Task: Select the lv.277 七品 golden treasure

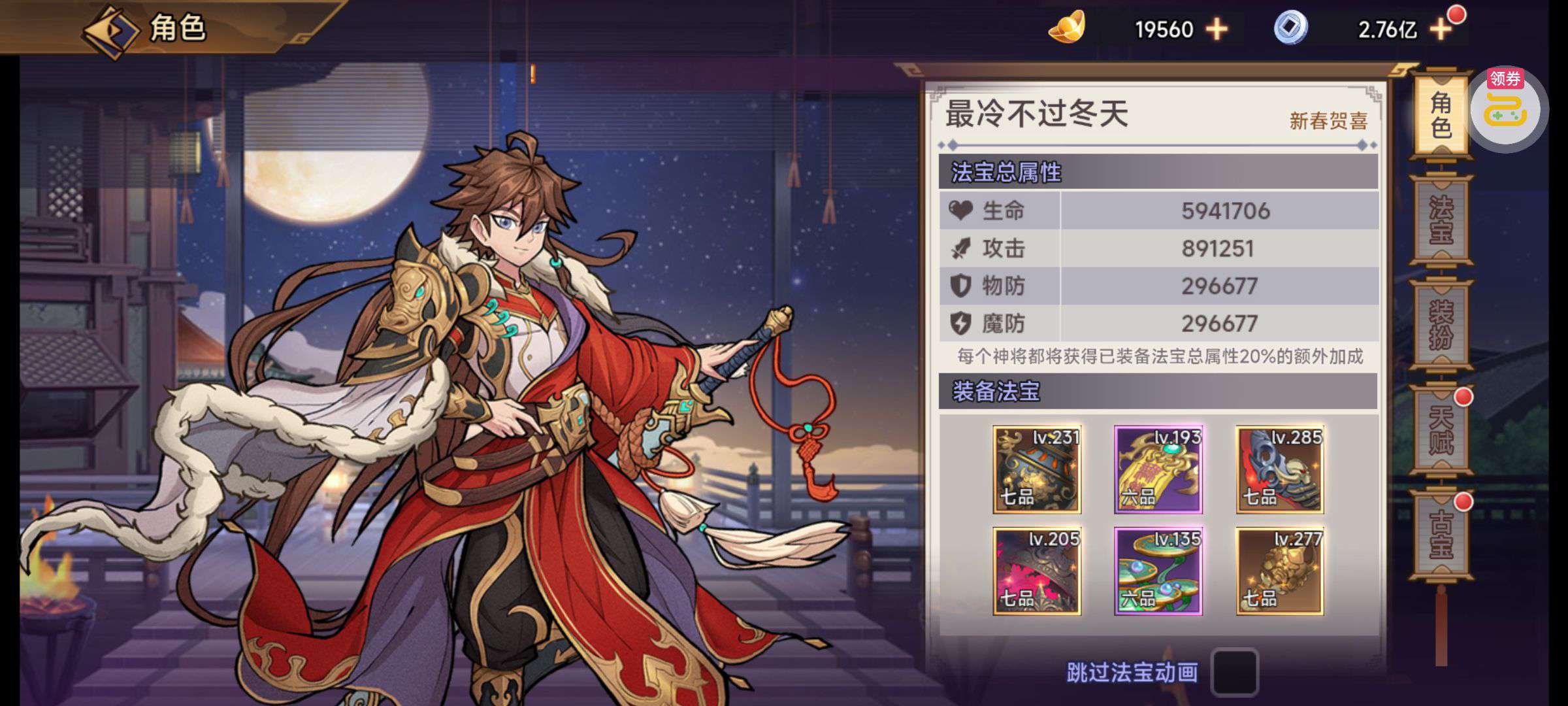Action: click(x=1280, y=571)
